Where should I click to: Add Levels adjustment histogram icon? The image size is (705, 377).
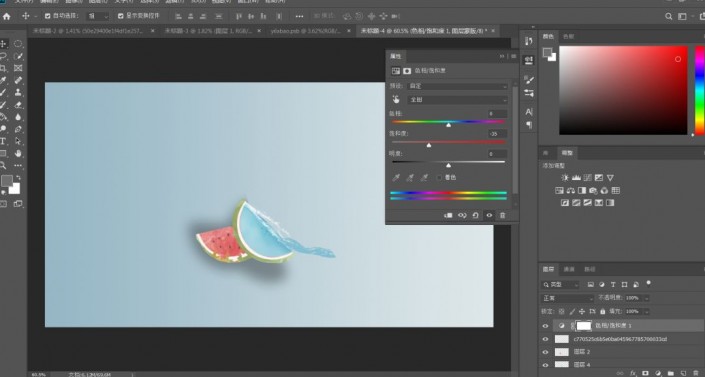coord(576,178)
